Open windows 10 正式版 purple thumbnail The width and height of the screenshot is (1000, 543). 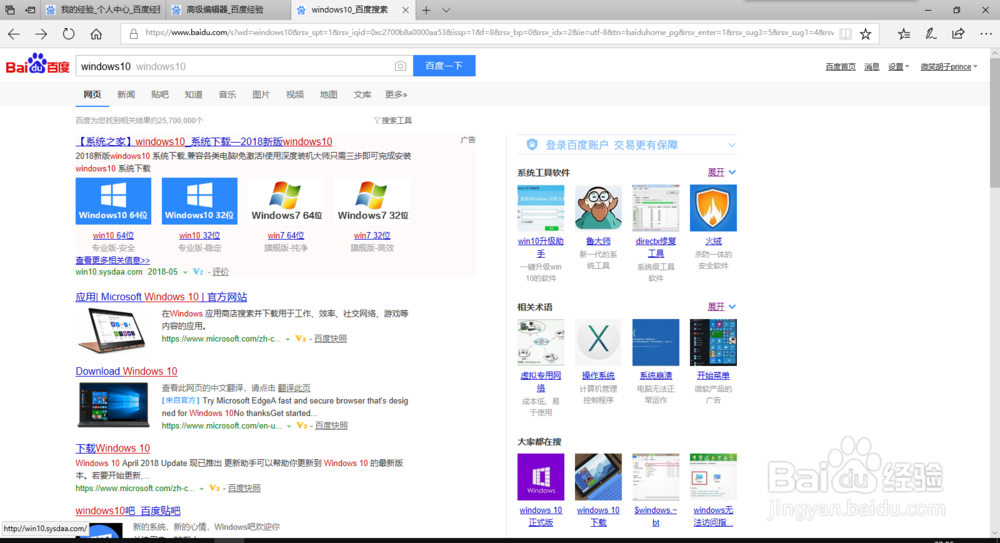540,477
